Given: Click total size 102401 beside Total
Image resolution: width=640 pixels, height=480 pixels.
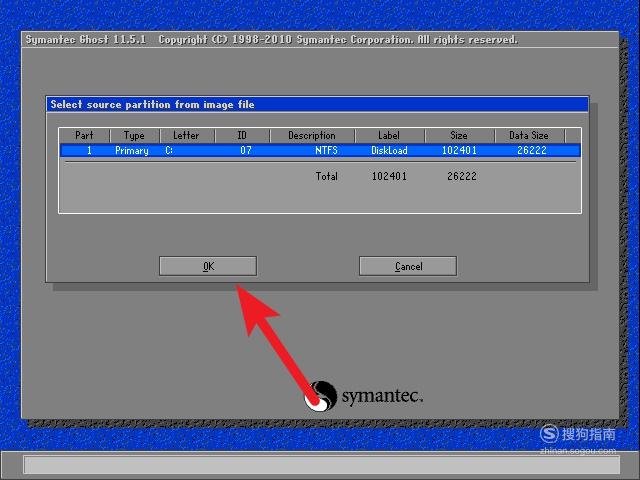Looking at the screenshot, I should (389, 176).
